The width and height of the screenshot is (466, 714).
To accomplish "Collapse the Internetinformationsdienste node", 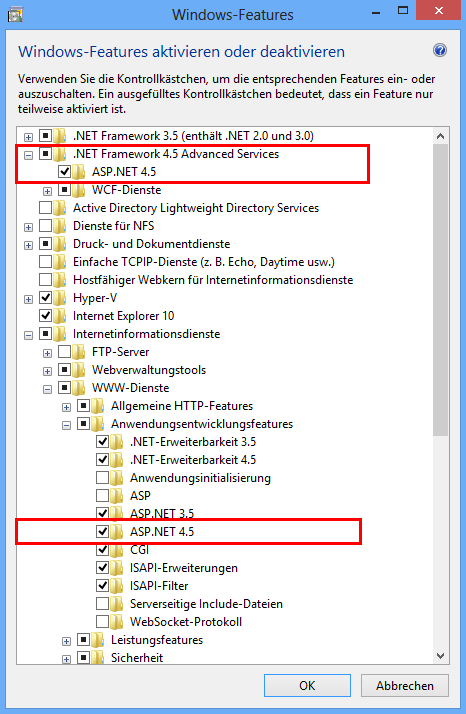I will point(28,336).
